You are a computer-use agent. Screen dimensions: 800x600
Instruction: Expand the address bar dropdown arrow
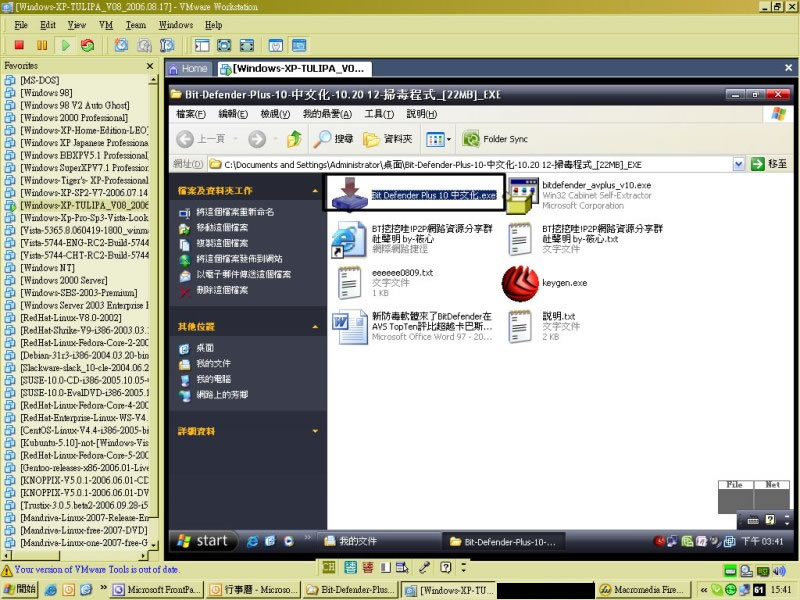pyautogui.click(x=738, y=164)
